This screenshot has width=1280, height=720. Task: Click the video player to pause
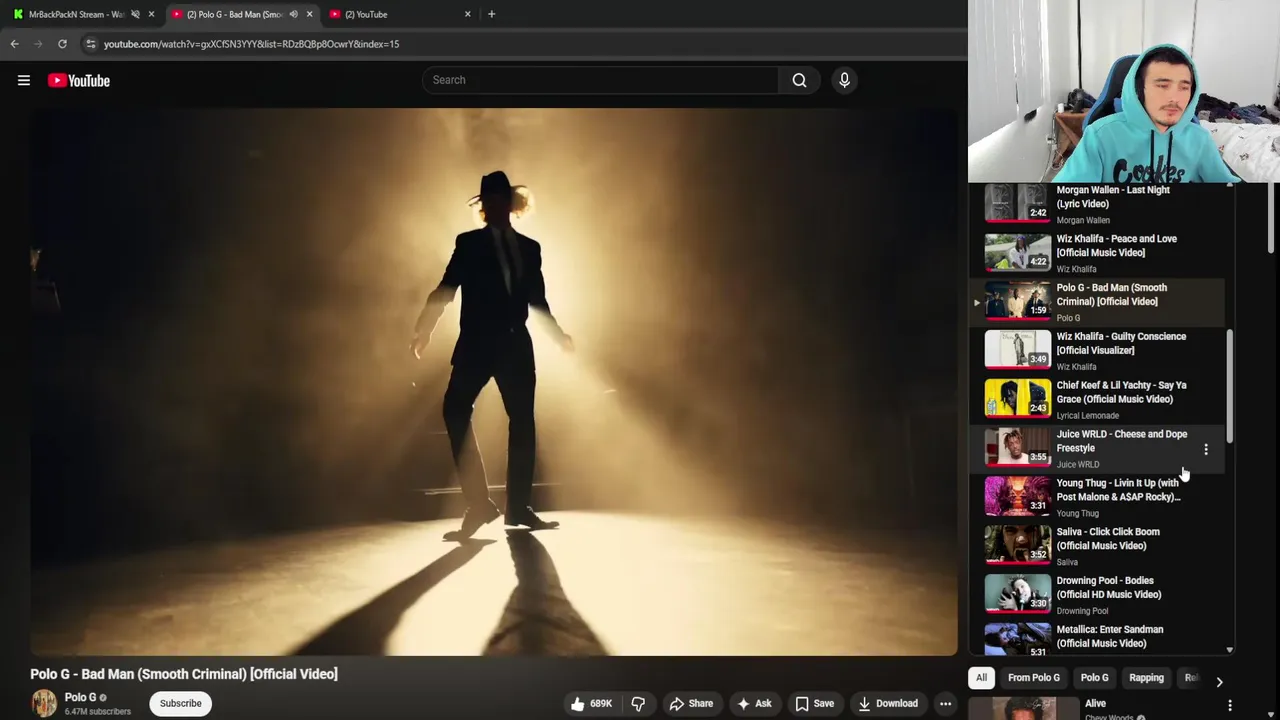494,382
